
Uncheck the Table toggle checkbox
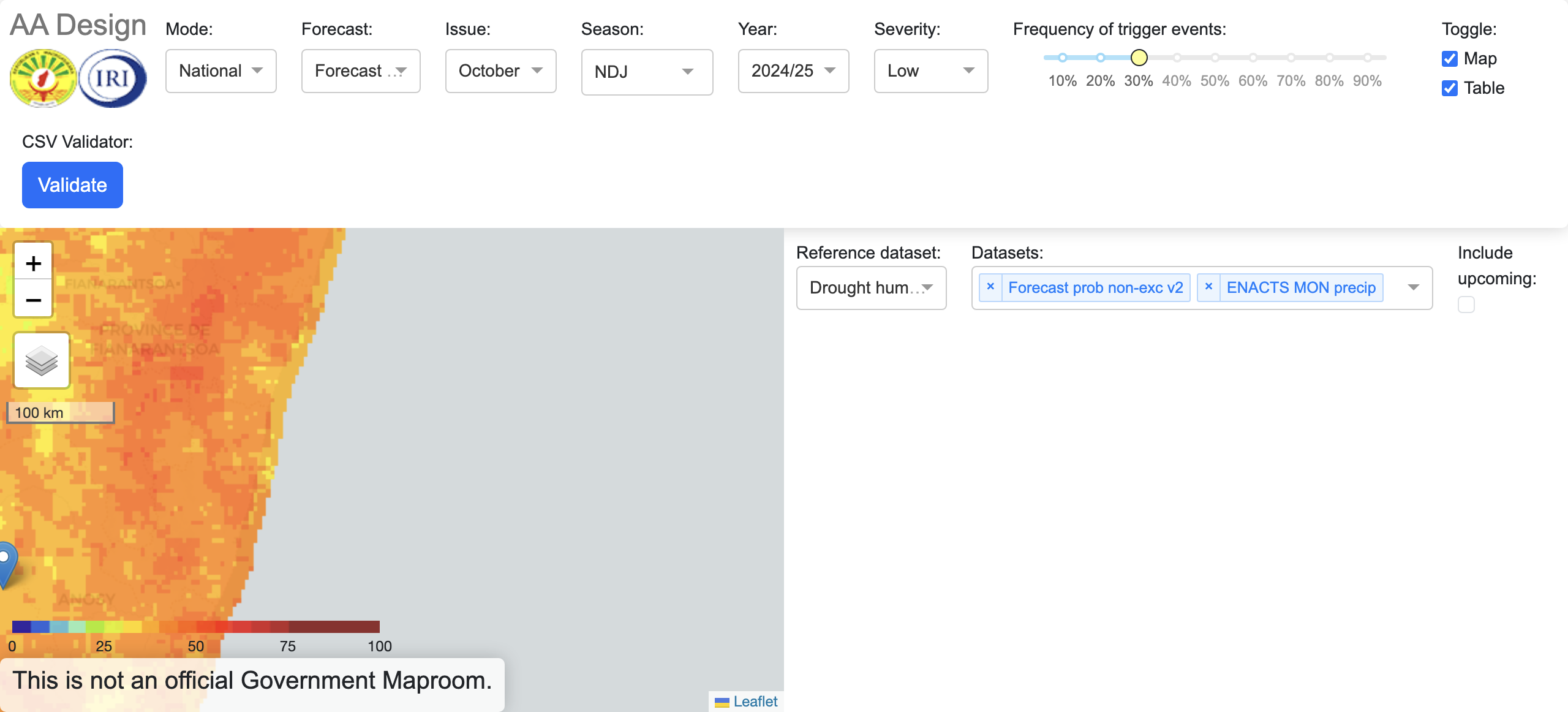click(x=1449, y=88)
